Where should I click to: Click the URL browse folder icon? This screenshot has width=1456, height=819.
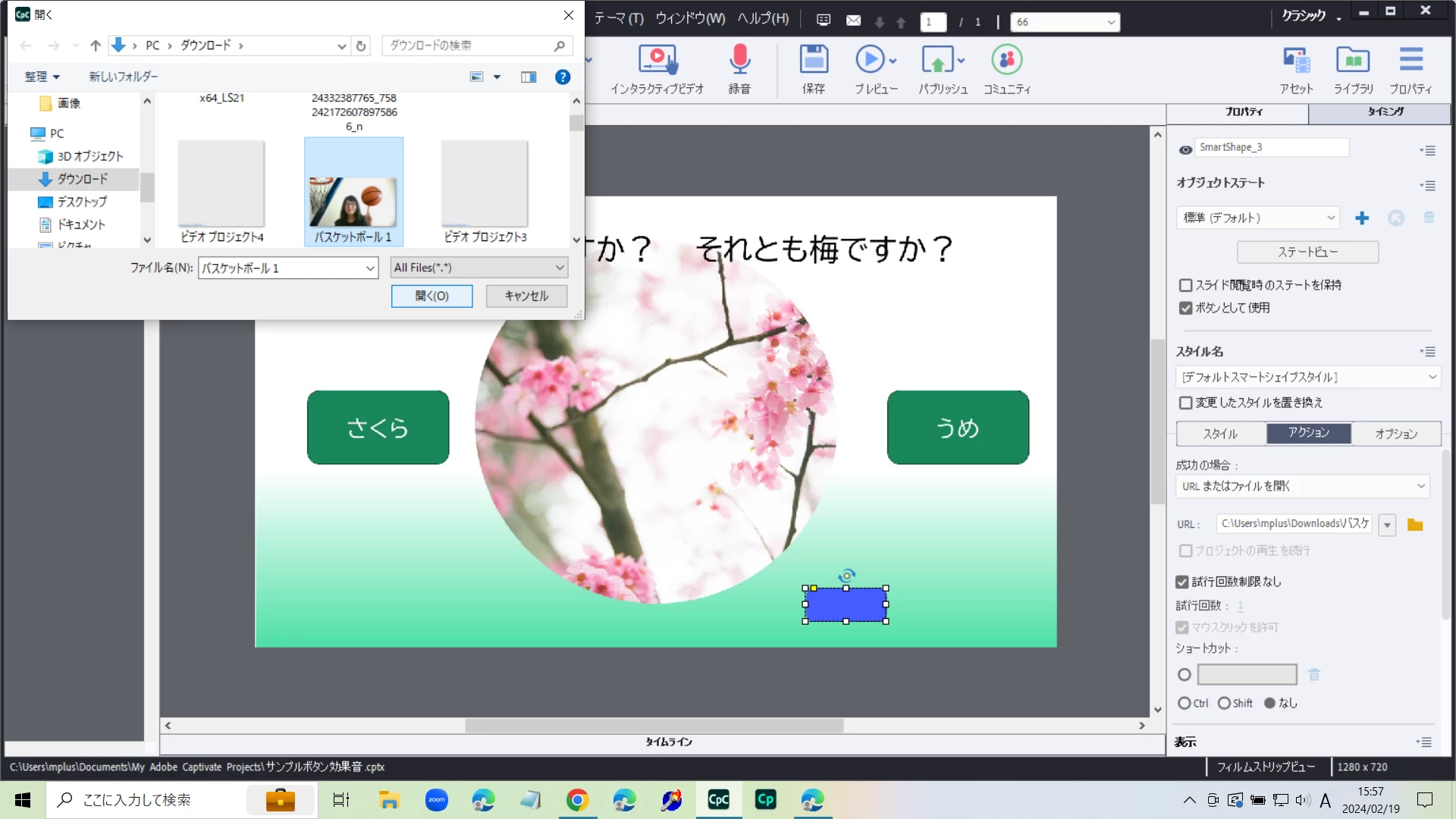[1415, 525]
